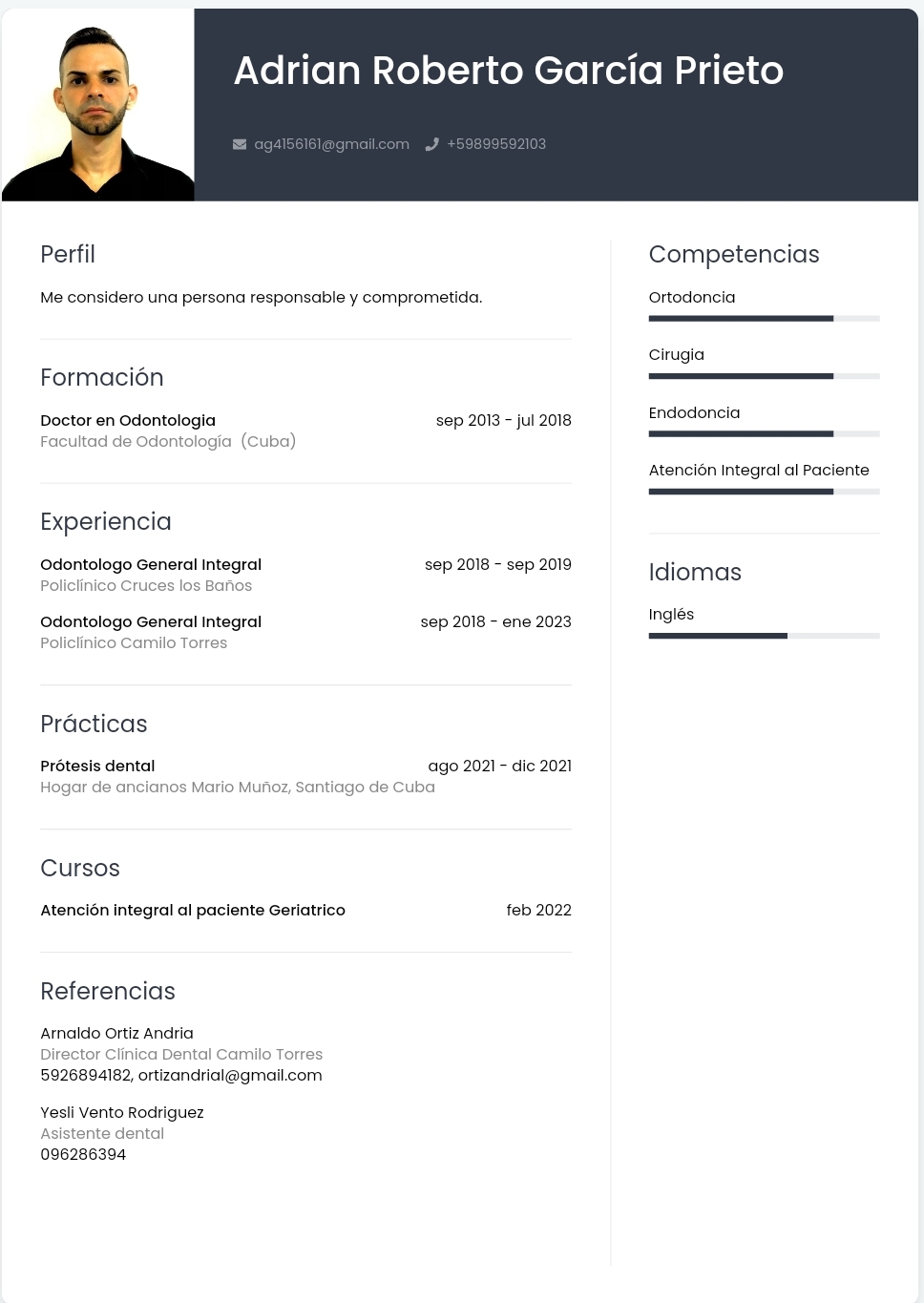924x1303 pixels.
Task: Select the Doctor en Odontologia entry
Action: [128, 420]
